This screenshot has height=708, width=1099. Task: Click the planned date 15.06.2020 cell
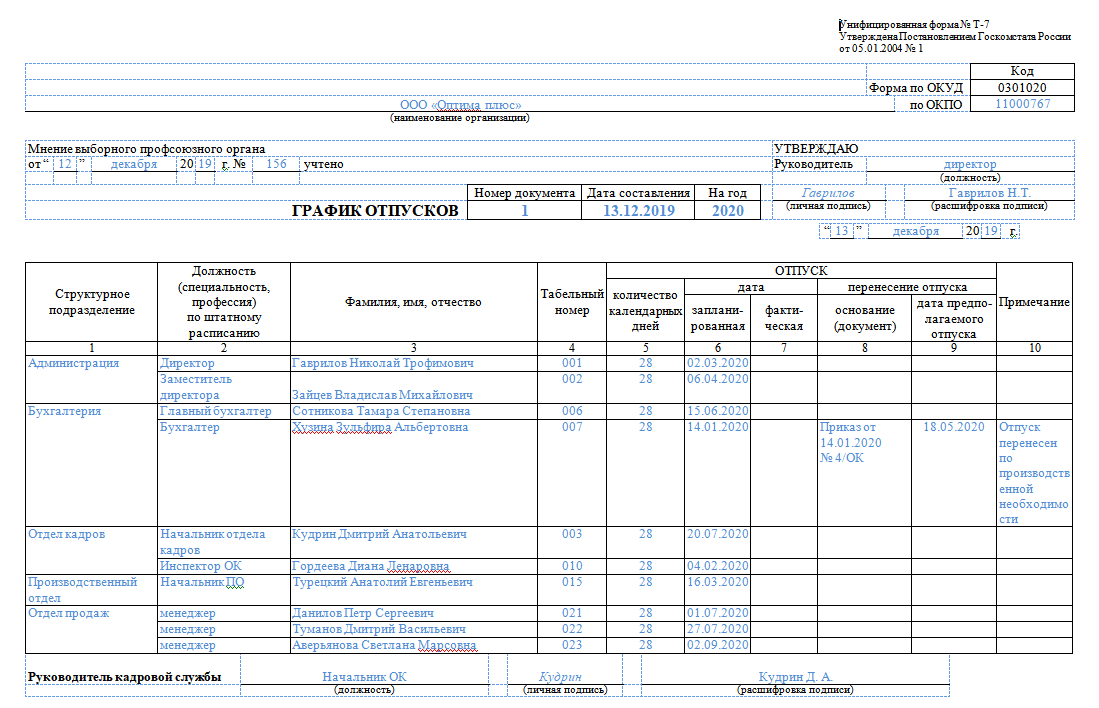tap(717, 411)
